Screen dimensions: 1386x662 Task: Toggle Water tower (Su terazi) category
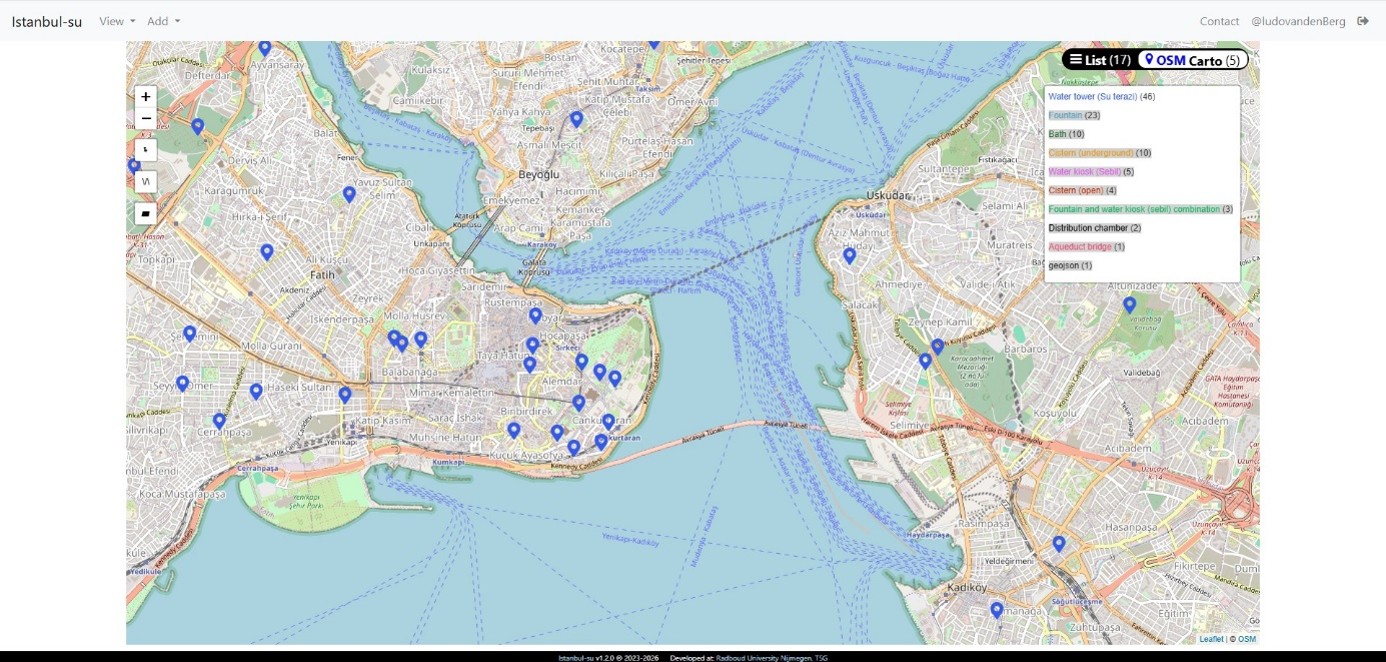(1101, 97)
